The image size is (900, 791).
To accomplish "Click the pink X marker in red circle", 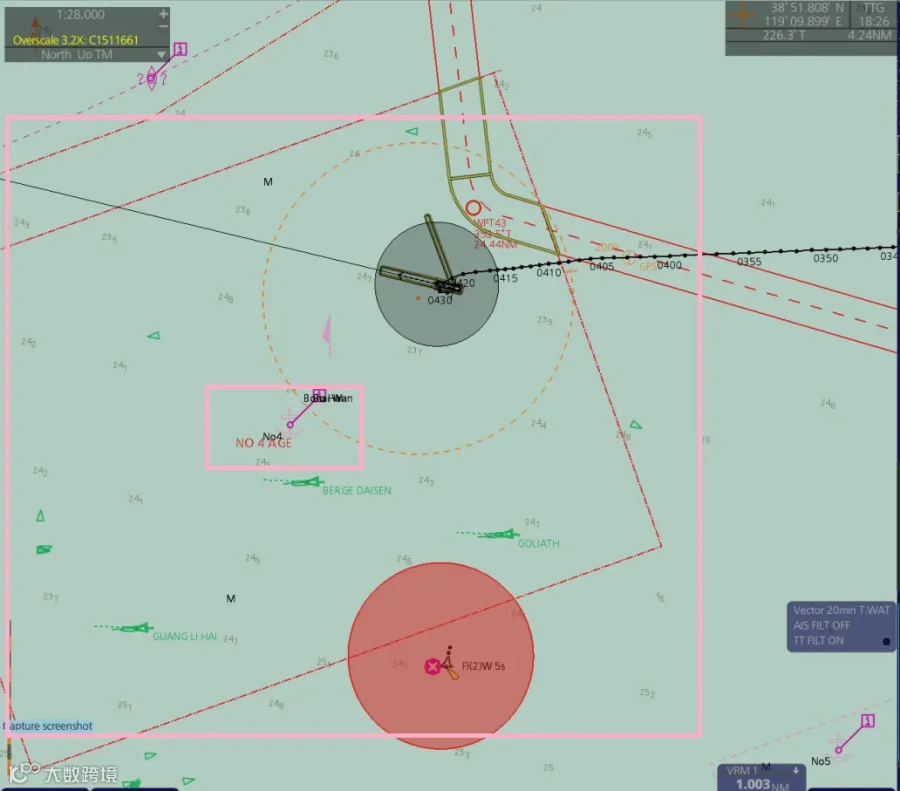I will click(x=432, y=666).
